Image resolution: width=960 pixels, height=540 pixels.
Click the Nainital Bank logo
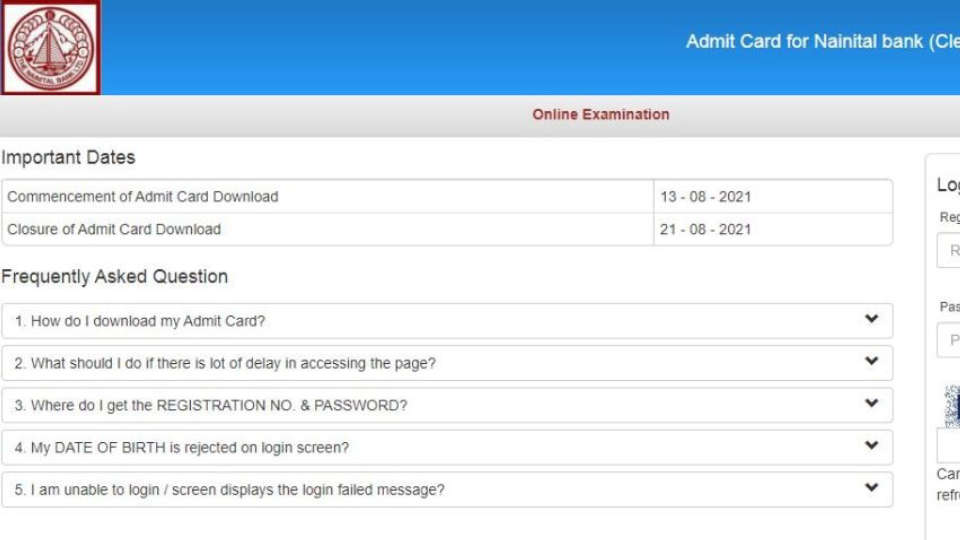50,47
